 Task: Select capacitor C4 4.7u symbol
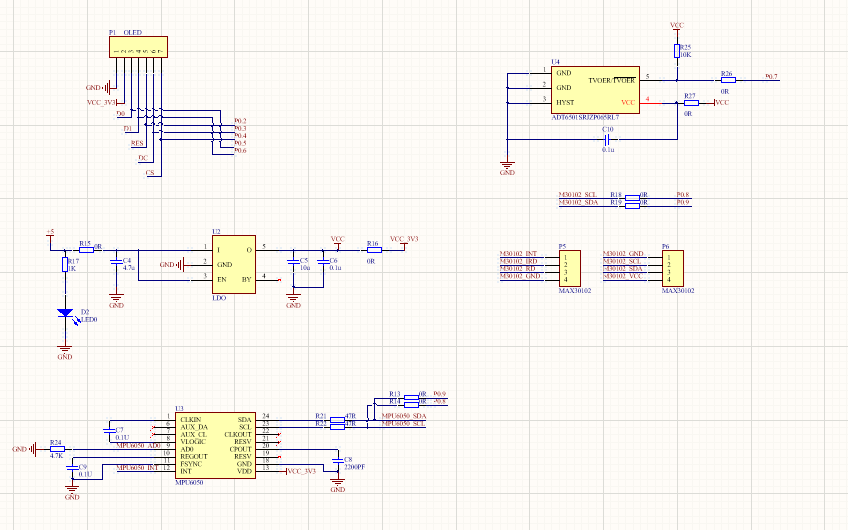pyautogui.click(x=116, y=262)
